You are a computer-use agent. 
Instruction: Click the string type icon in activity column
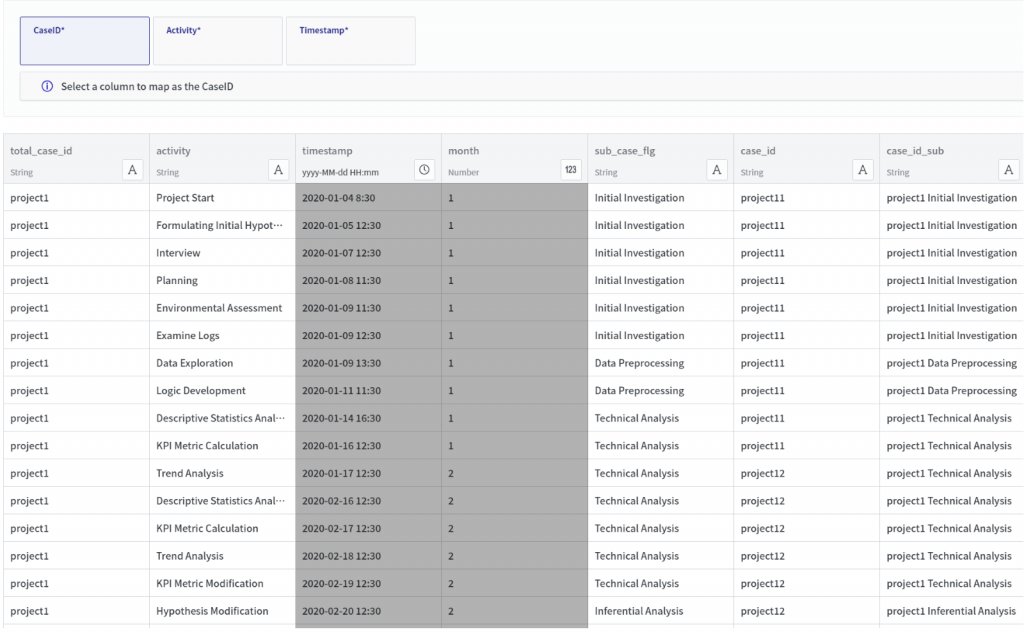point(279,170)
